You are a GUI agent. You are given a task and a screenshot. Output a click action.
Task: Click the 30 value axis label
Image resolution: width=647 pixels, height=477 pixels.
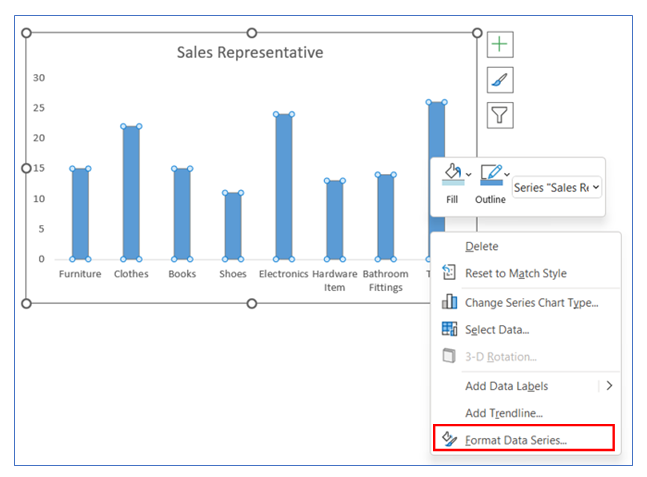point(39,78)
